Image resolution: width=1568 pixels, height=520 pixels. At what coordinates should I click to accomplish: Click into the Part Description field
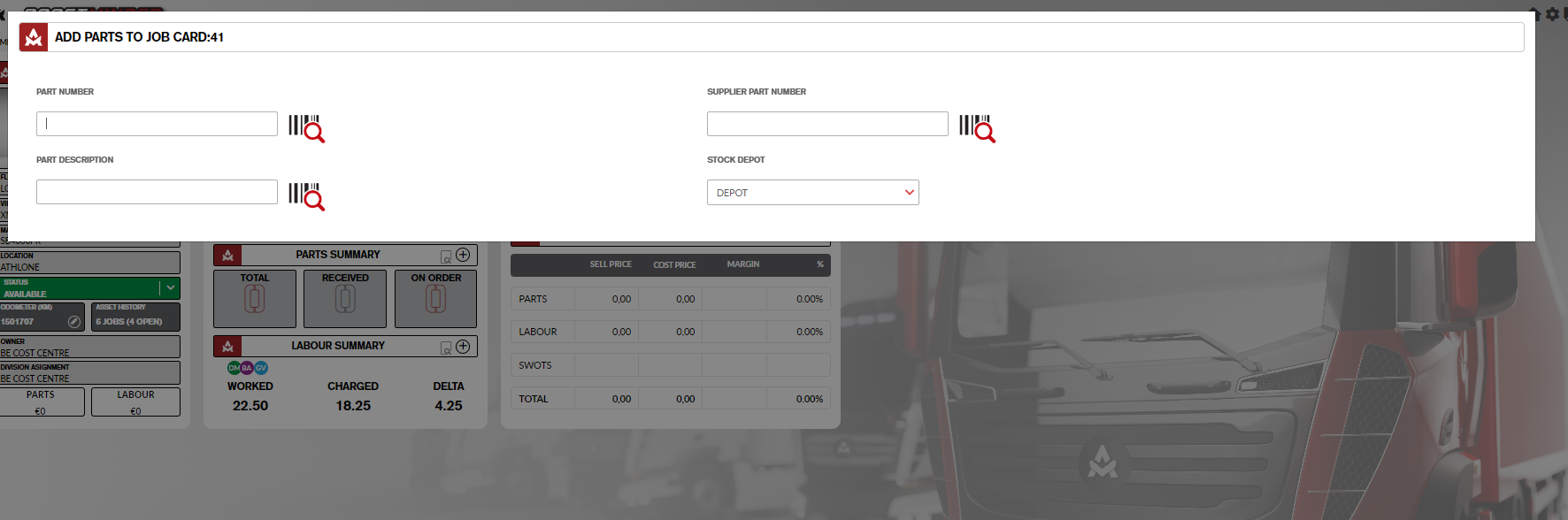tap(157, 192)
